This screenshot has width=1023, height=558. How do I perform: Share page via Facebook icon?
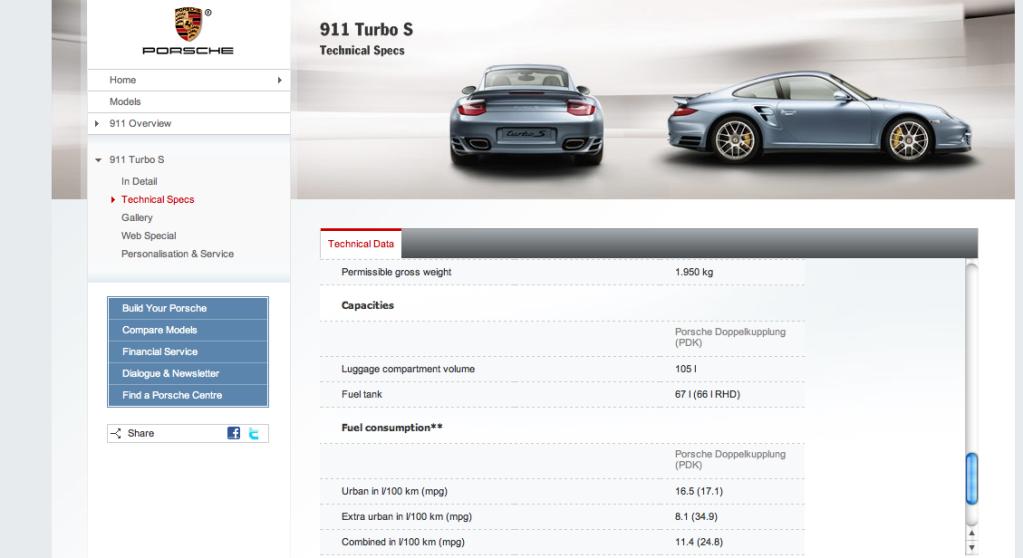point(234,433)
